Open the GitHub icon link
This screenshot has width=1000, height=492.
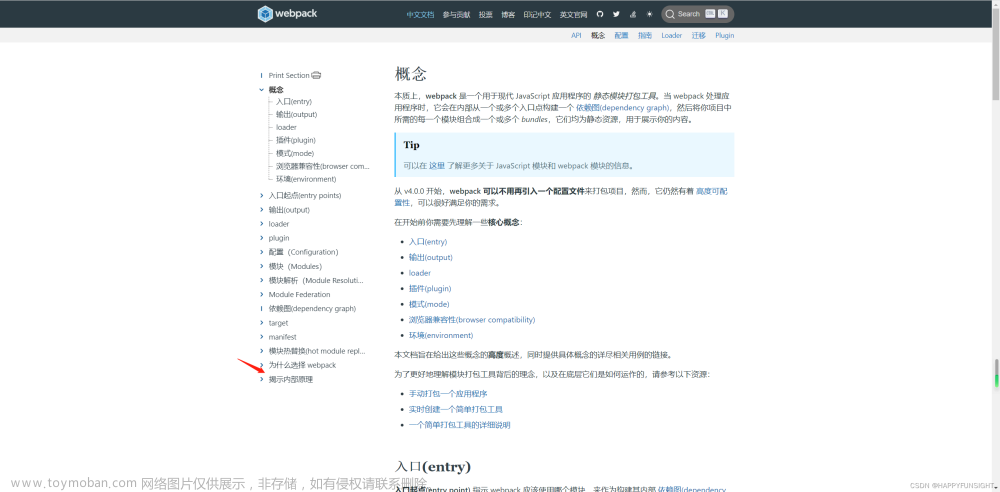(x=599, y=14)
